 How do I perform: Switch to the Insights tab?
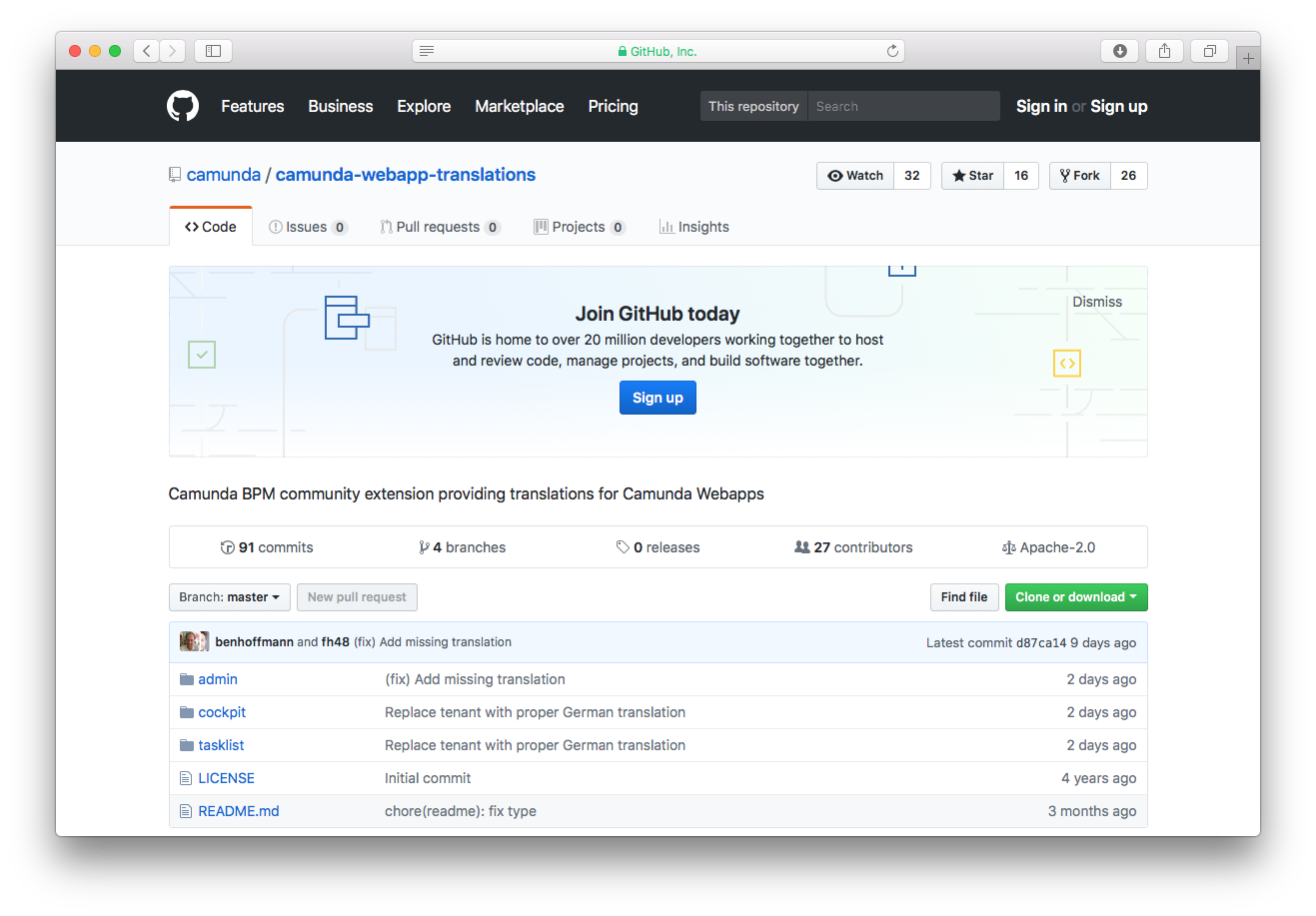click(694, 227)
